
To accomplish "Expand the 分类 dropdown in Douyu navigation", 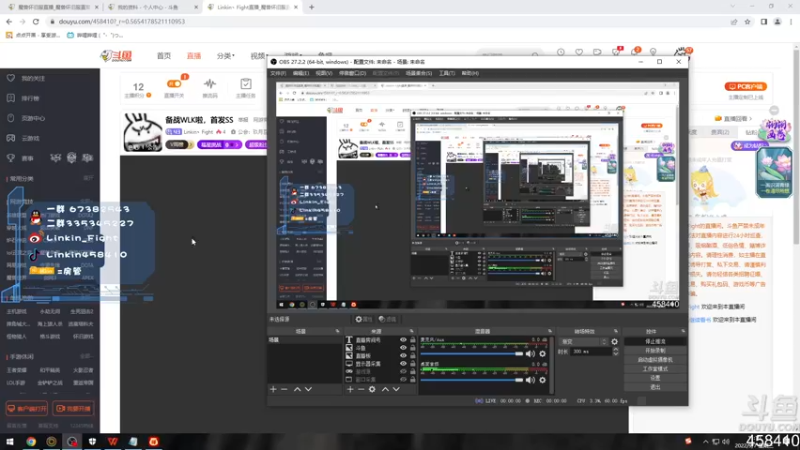I will tap(226, 56).
